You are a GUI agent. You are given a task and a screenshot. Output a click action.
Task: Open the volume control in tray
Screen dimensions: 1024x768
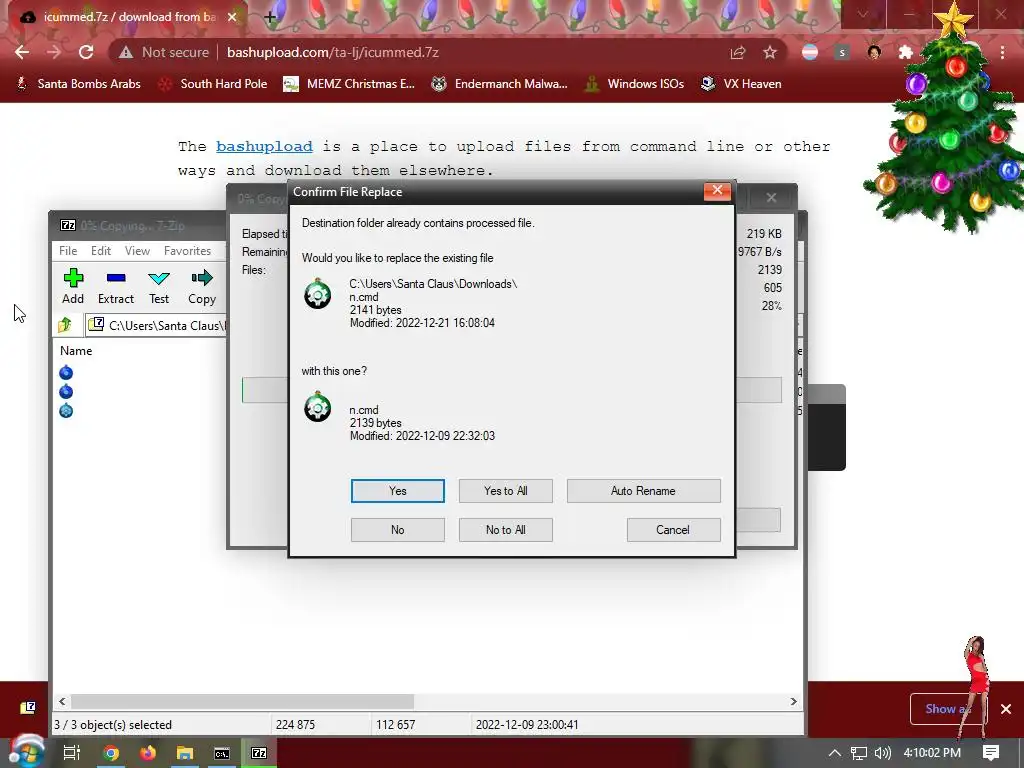tap(883, 753)
